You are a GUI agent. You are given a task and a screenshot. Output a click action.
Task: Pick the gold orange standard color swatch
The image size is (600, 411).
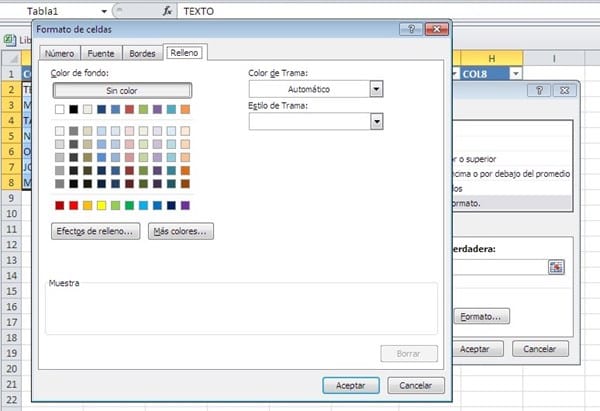[x=88, y=206]
